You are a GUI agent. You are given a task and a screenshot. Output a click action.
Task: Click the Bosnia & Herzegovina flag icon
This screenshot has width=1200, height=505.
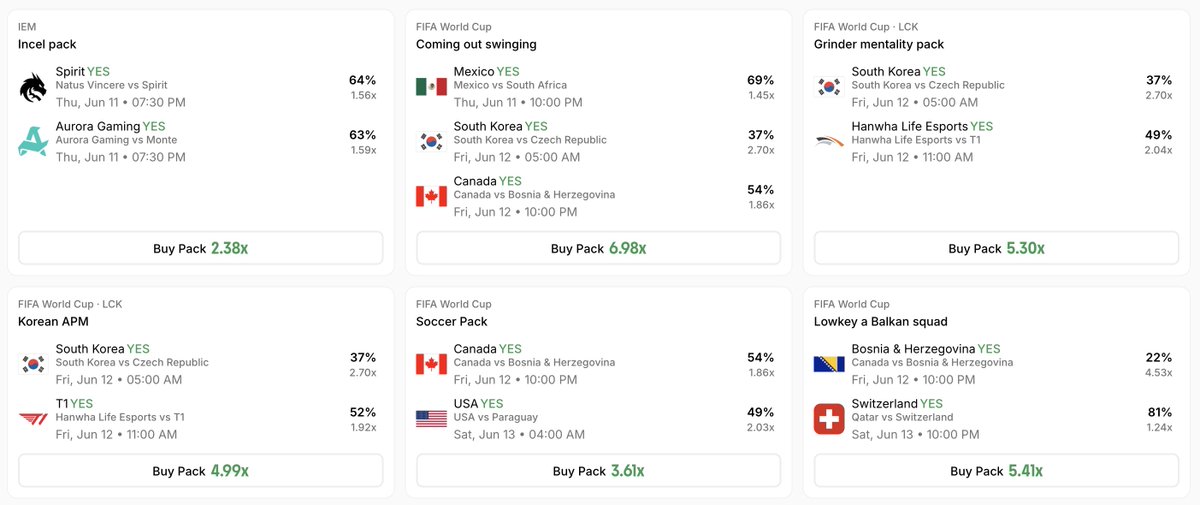[829, 364]
